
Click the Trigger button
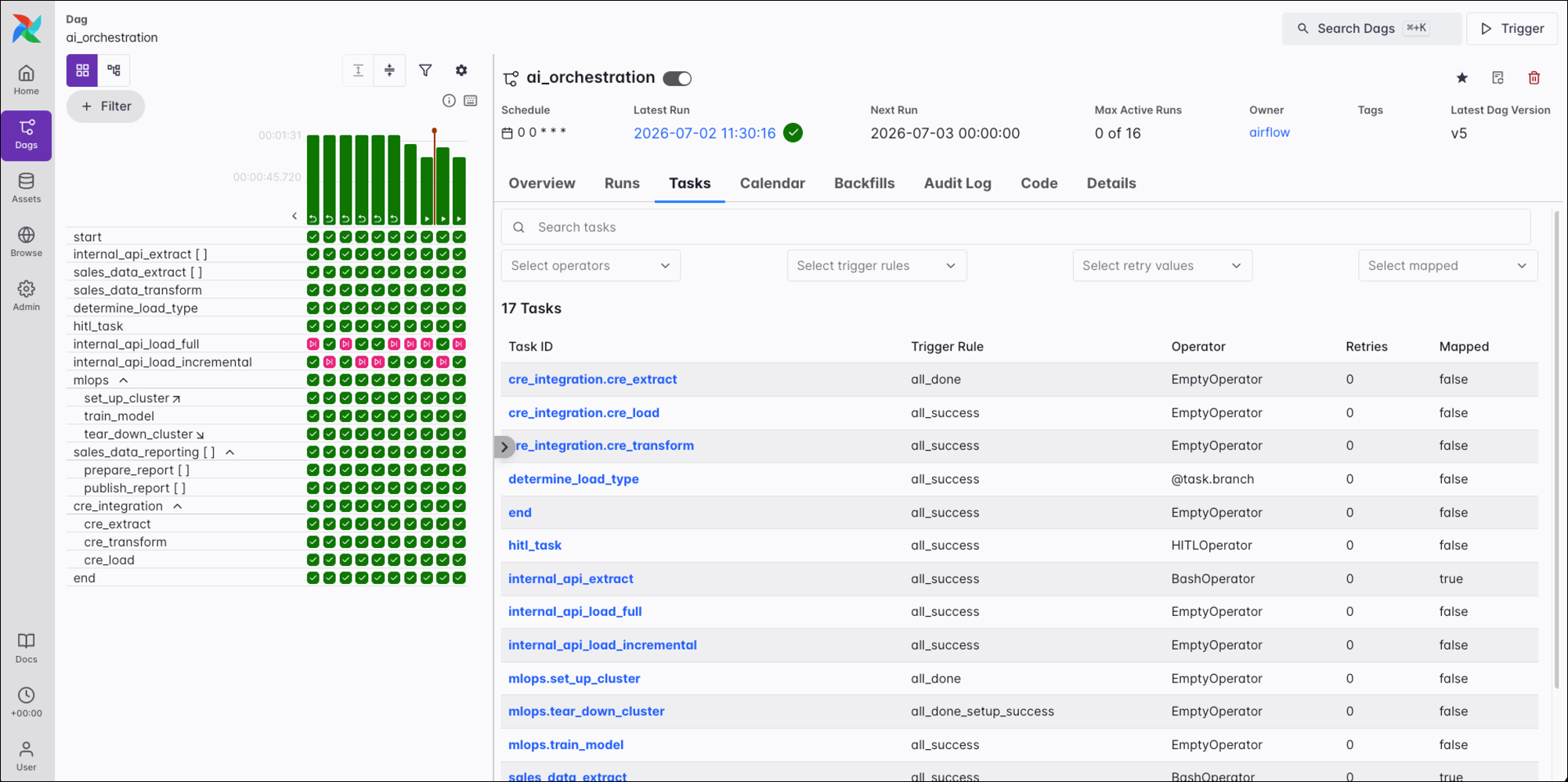1512,29
